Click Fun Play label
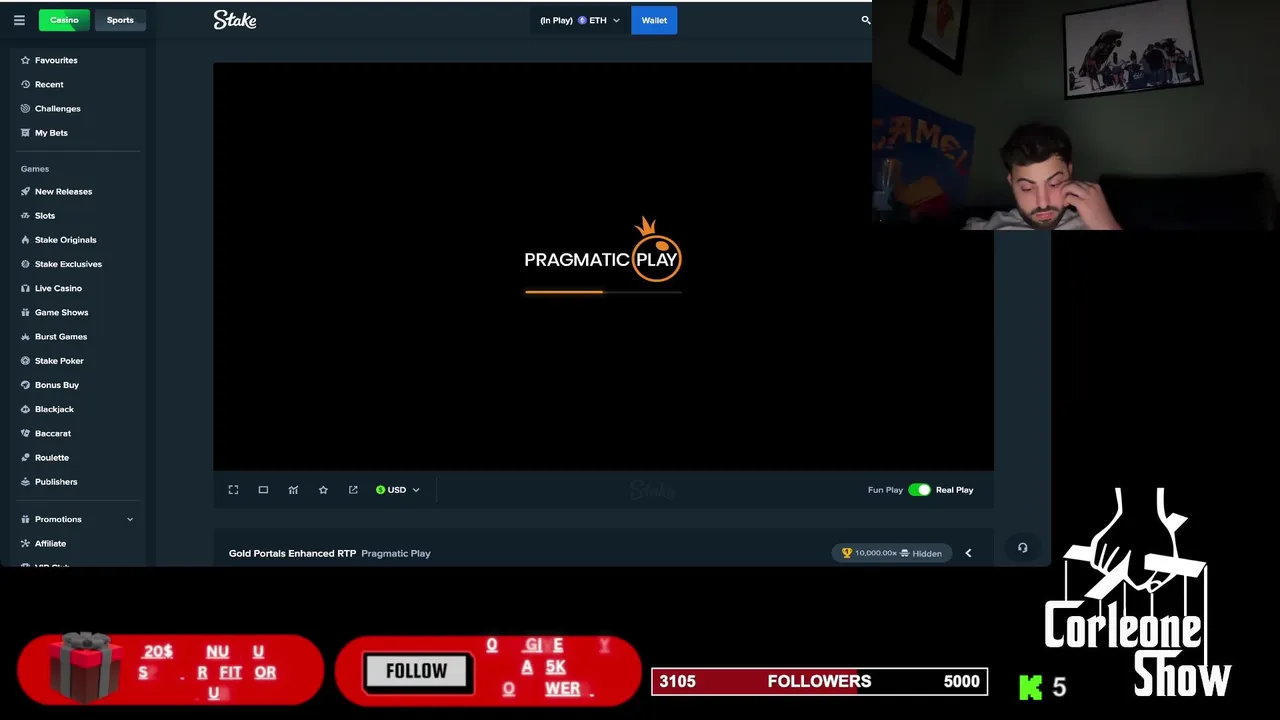Screen dimensions: 1280x720 click(x=885, y=490)
